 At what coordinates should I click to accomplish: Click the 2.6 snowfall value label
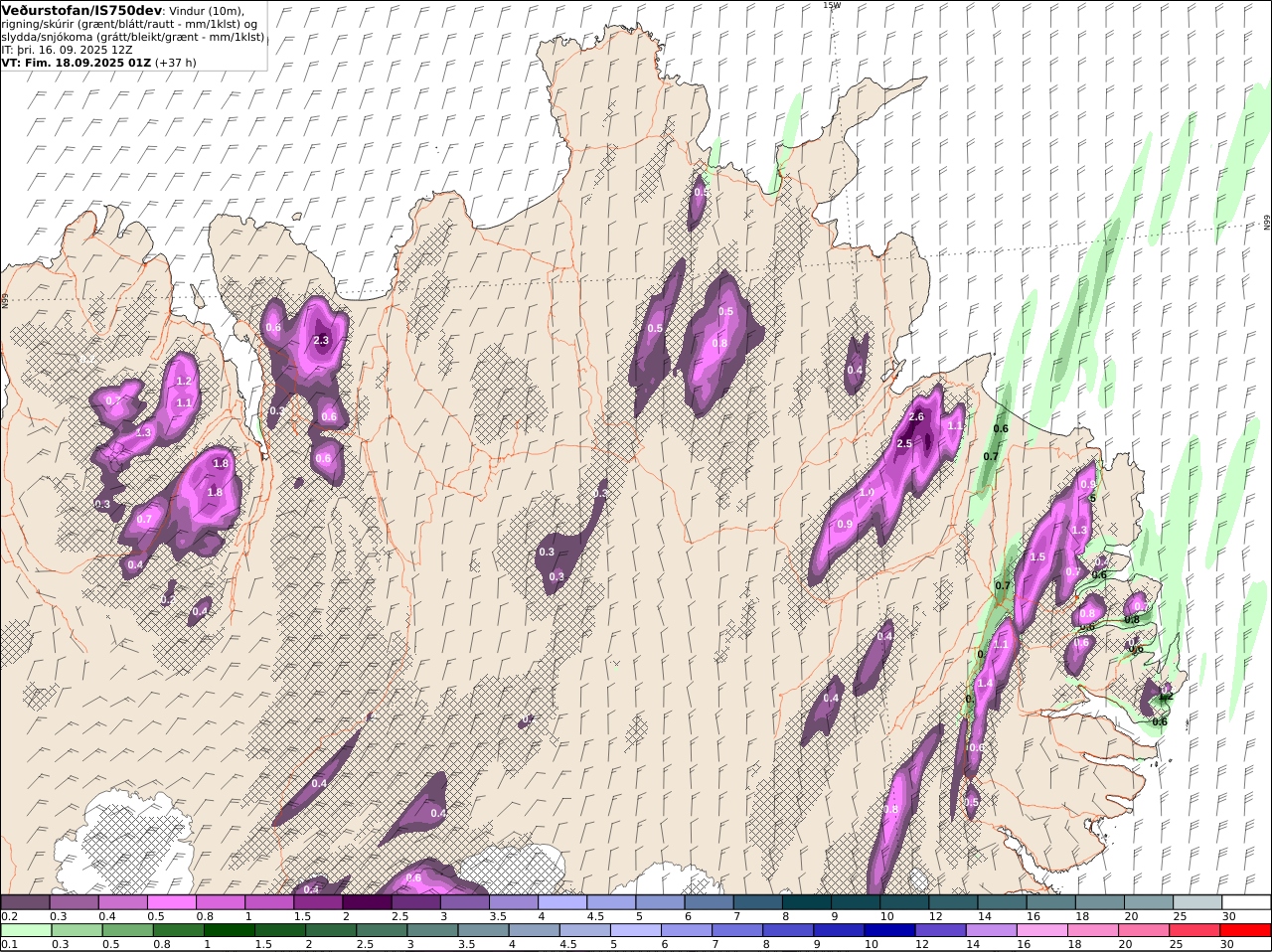pos(916,417)
